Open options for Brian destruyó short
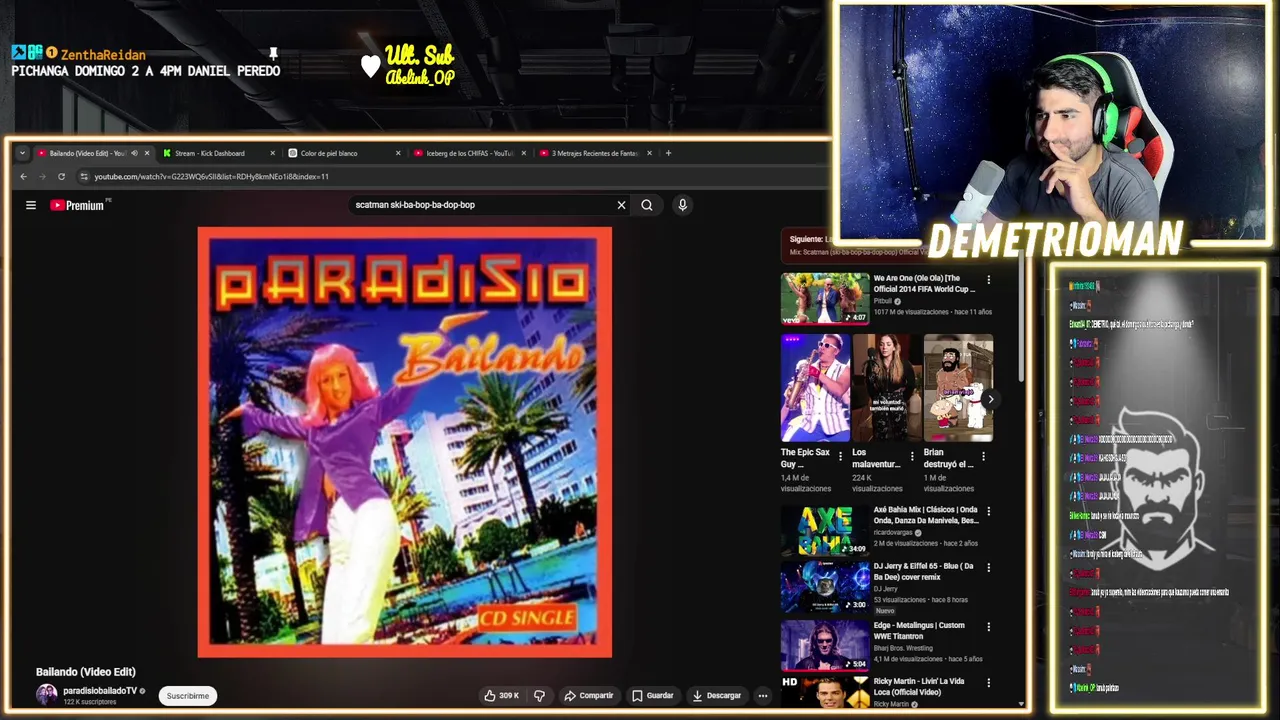The height and width of the screenshot is (720, 1280). [x=983, y=457]
